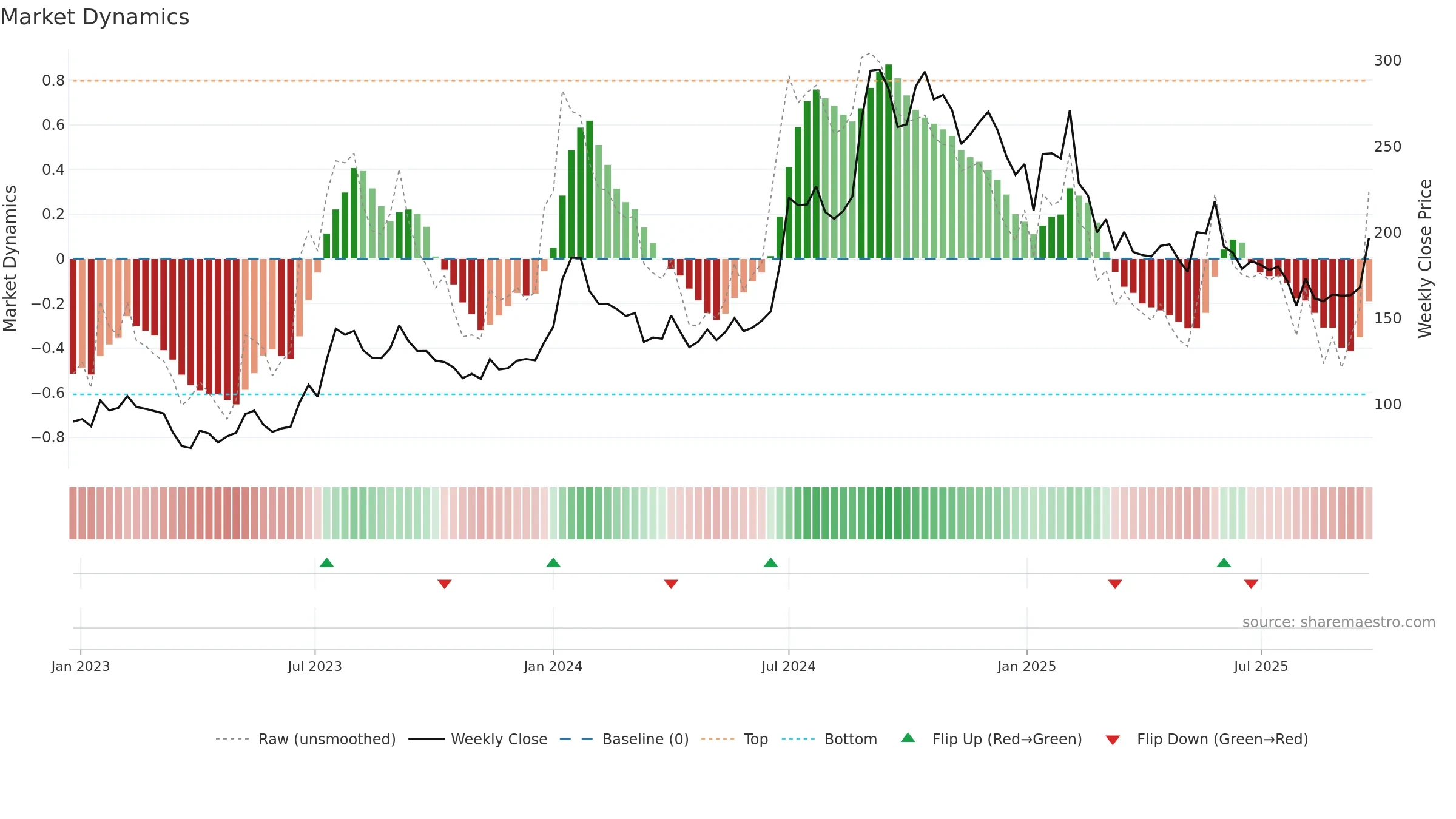The width and height of the screenshot is (1456, 819).
Task: Click the flip-down marker just before Jul 2025
Action: tap(1251, 584)
